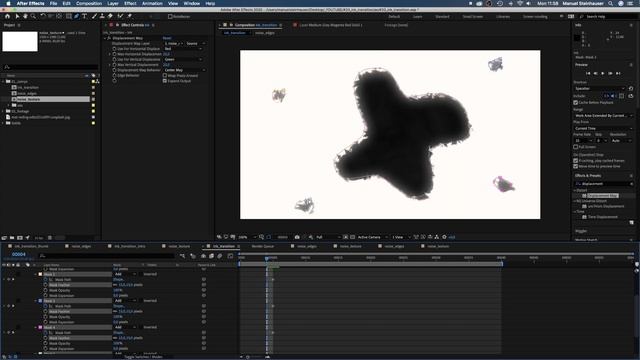Viewport: 640px width, 360px height.
Task: Select the Zoom magnifier tool
Action: (x=33, y=16)
